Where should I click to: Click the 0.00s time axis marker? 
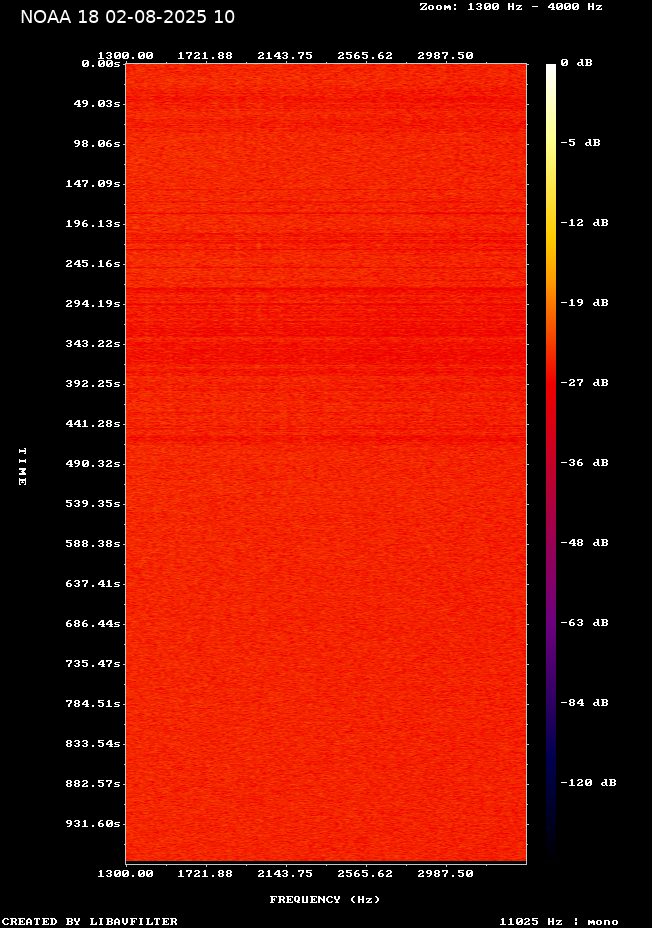click(101, 63)
